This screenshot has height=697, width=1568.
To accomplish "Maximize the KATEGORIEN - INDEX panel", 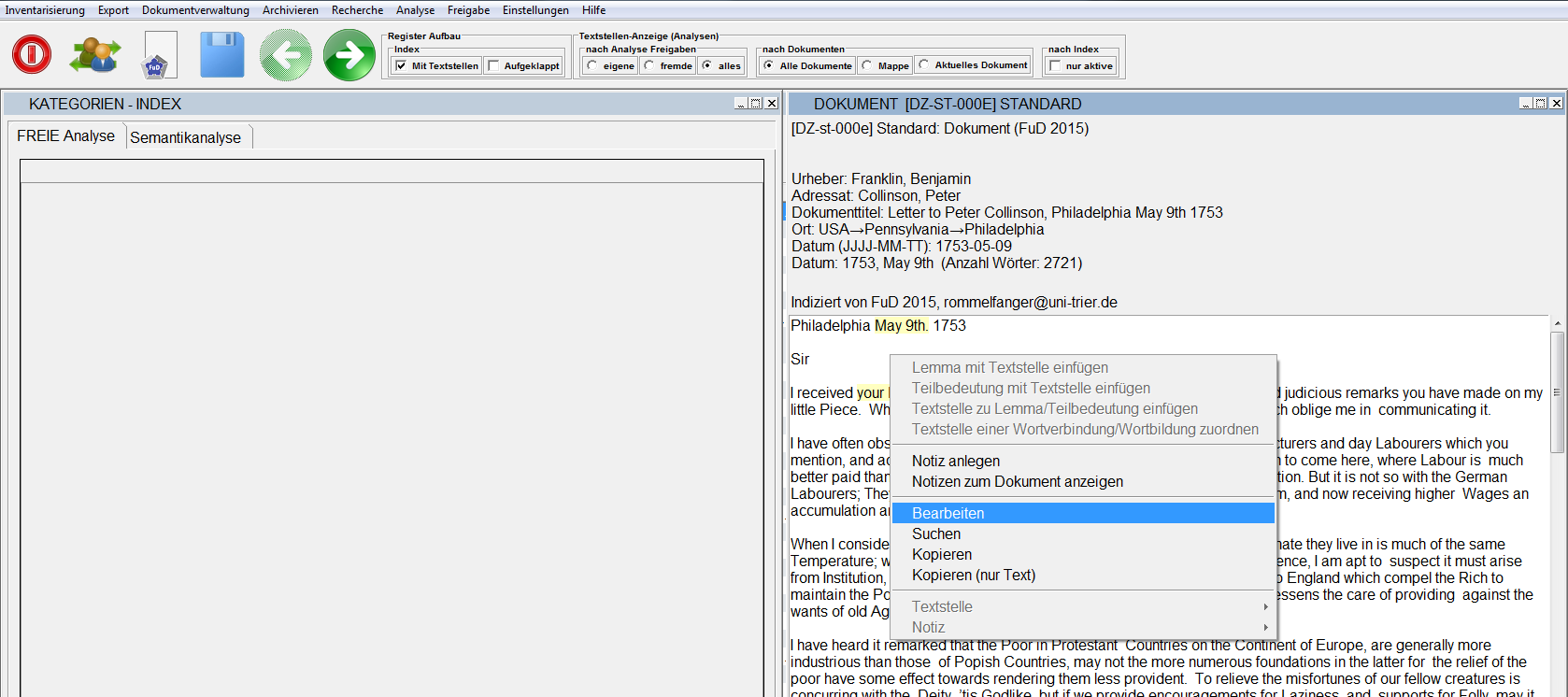I will pyautogui.click(x=755, y=104).
